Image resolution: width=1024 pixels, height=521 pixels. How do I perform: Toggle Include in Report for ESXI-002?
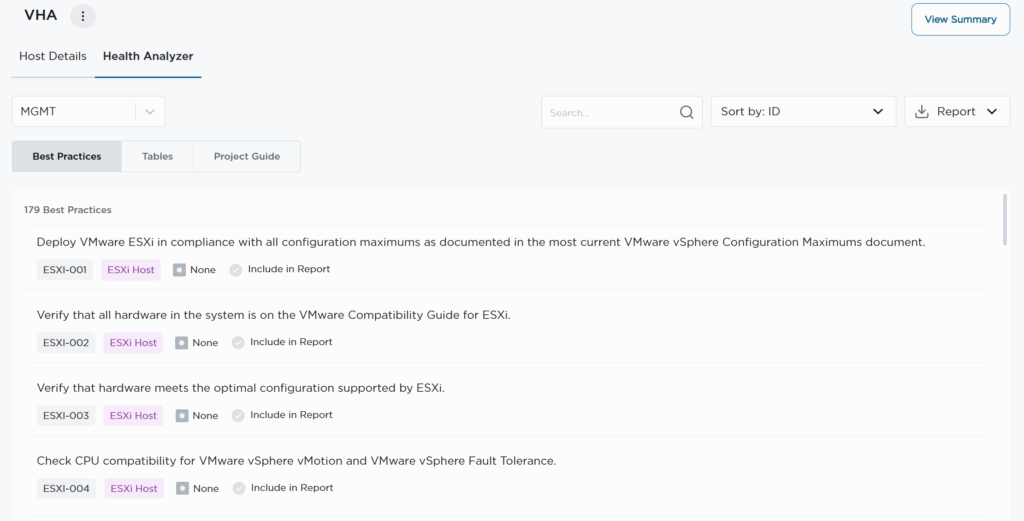coord(238,343)
